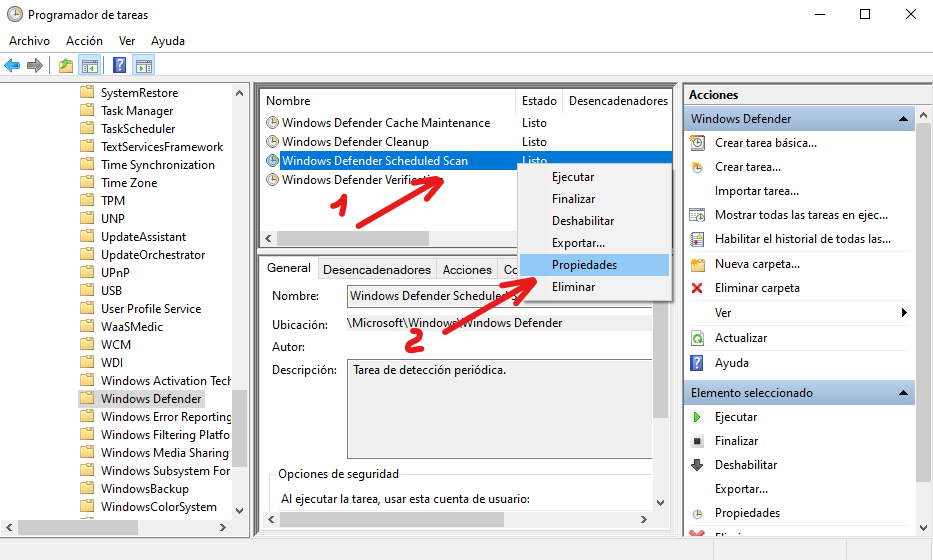Open the Ayuda menu in menu bar
The width and height of the screenshot is (933, 560).
tap(168, 41)
